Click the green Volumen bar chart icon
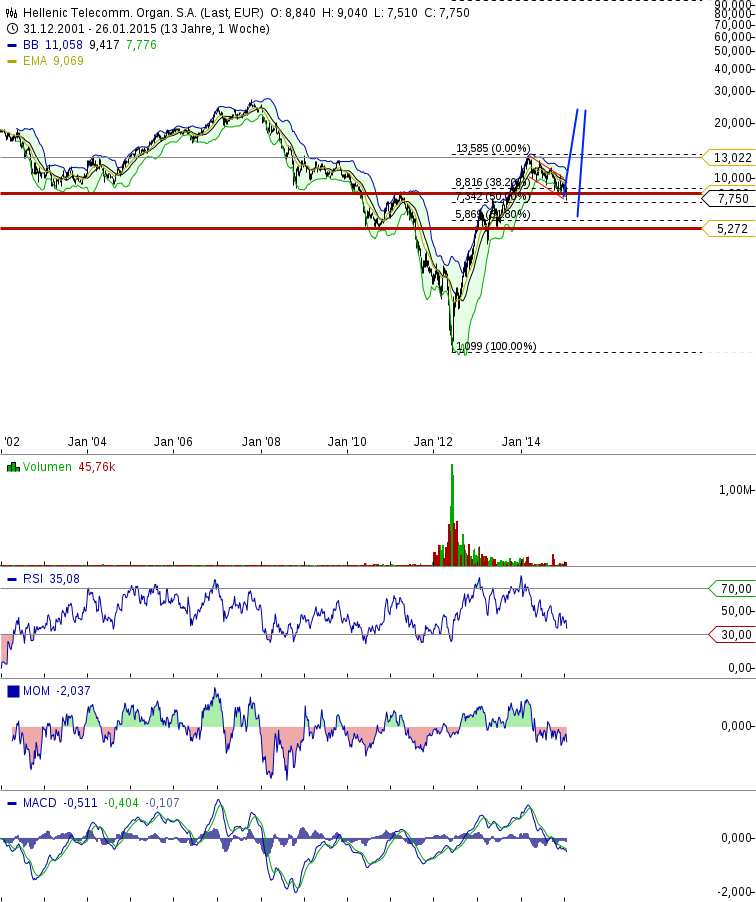This screenshot has height=902, width=756. point(12,467)
